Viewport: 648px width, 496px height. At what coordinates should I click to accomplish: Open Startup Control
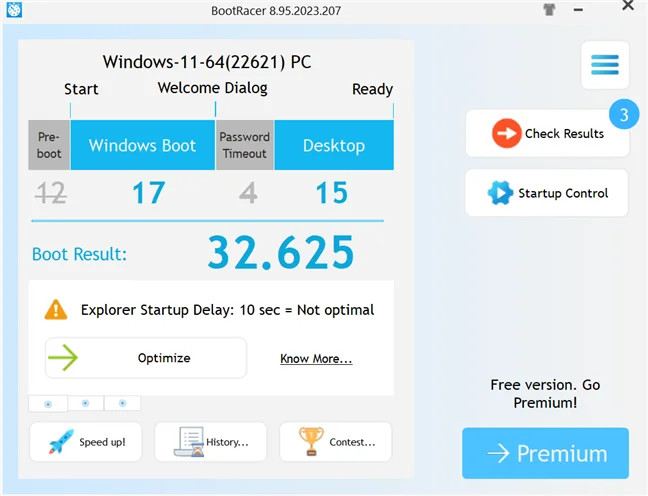[x=547, y=193]
